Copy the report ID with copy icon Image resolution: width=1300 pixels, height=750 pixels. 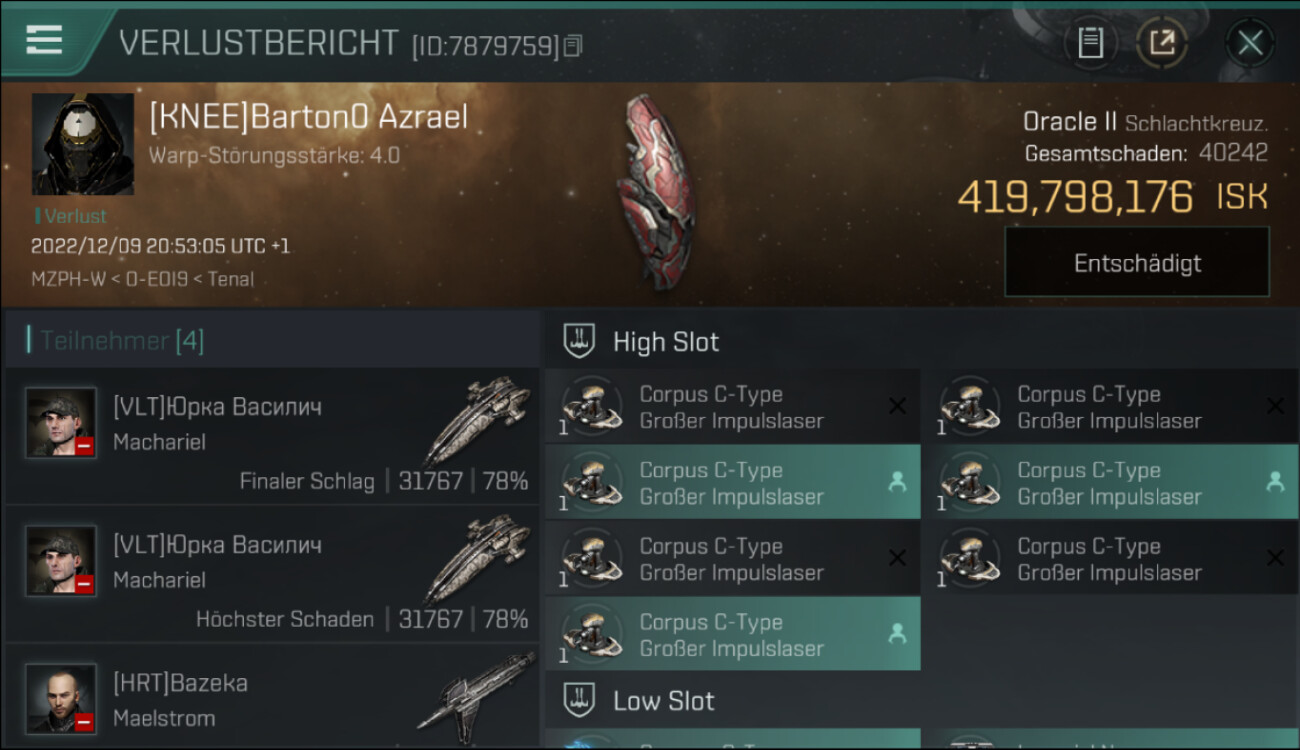tap(573, 46)
